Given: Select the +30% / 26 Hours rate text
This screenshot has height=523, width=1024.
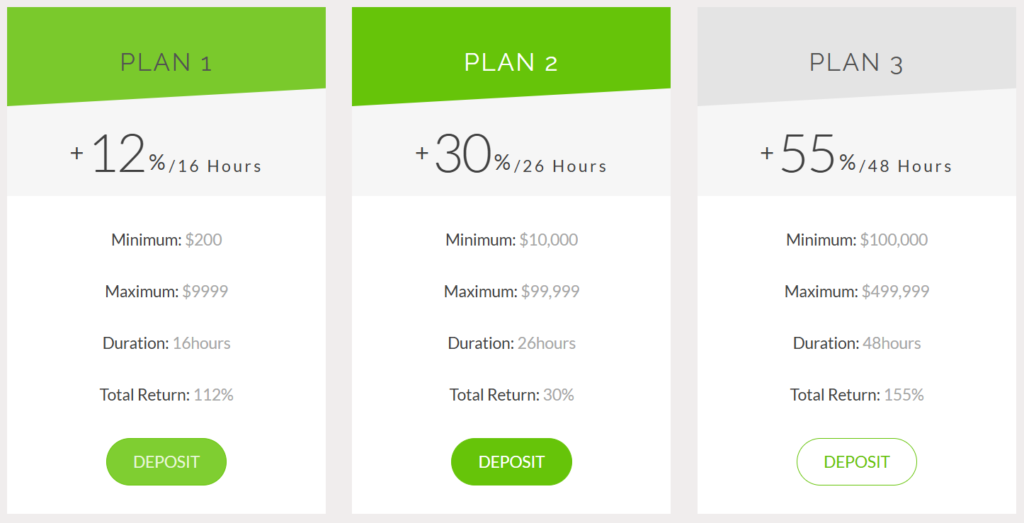Looking at the screenshot, I should 511,157.
